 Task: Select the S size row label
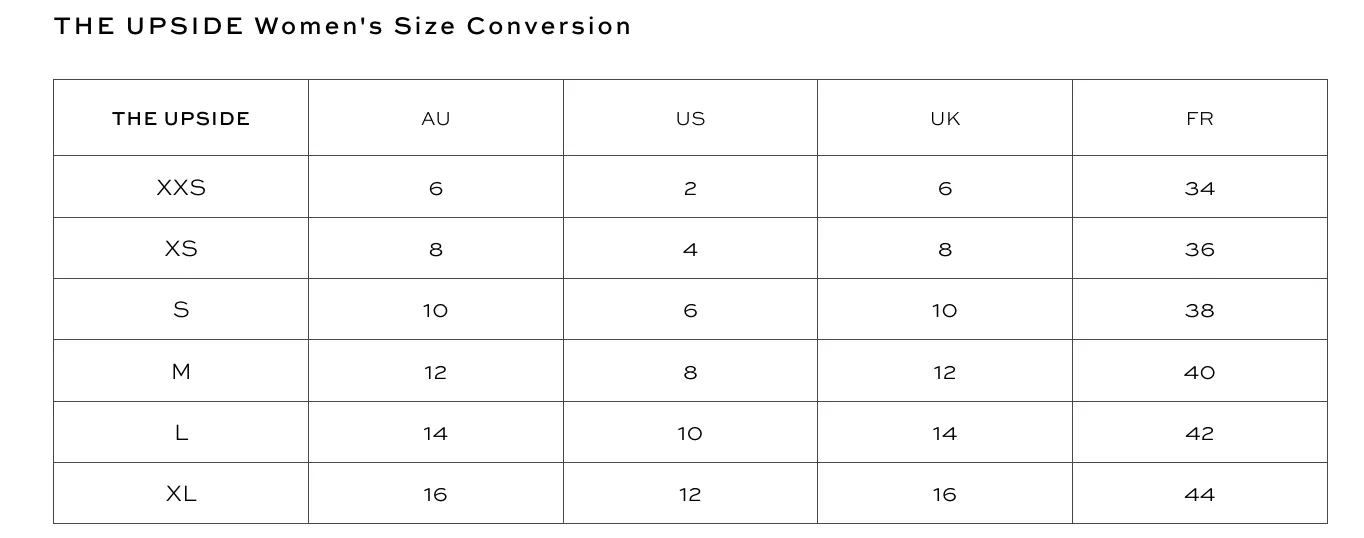click(x=181, y=309)
